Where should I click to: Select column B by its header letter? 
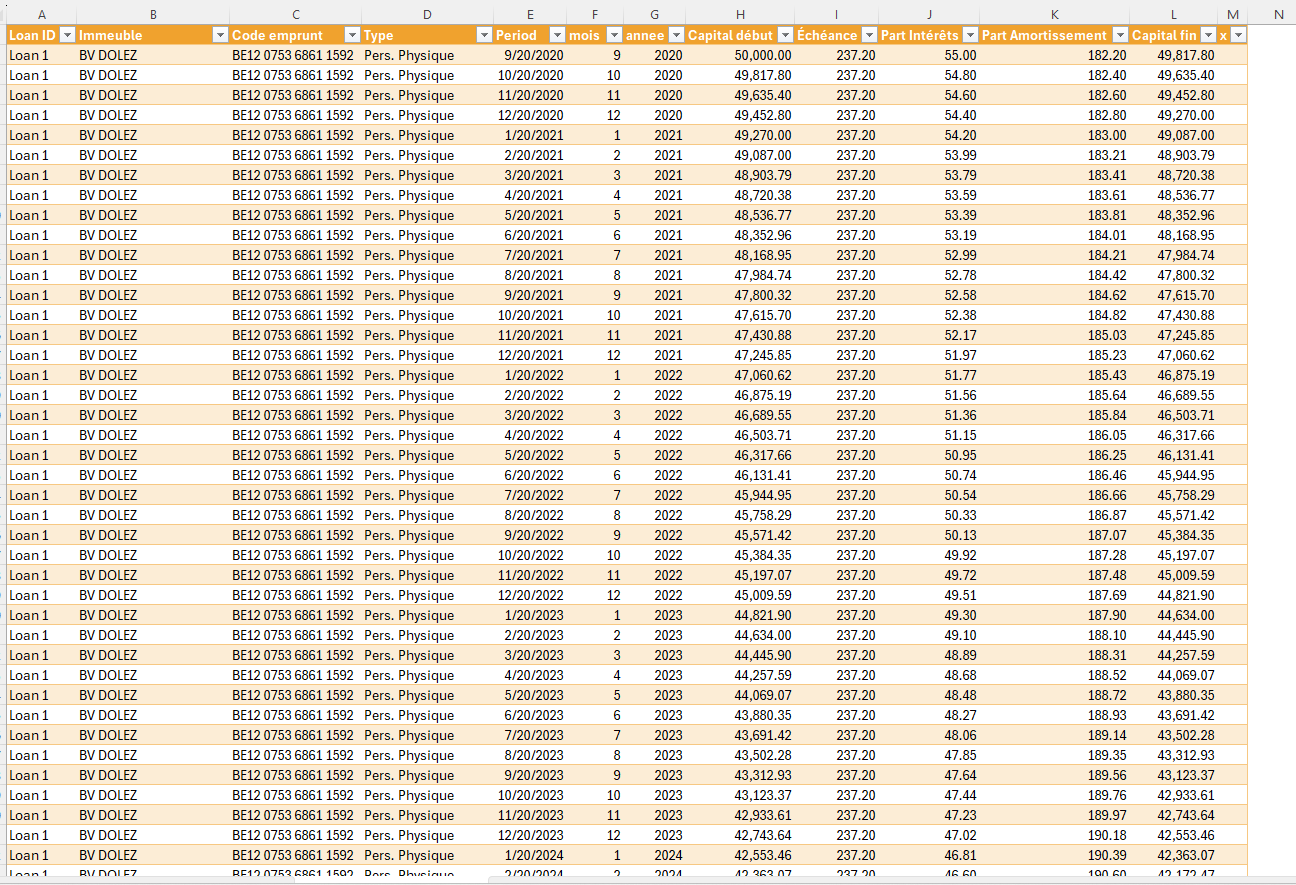click(x=153, y=14)
